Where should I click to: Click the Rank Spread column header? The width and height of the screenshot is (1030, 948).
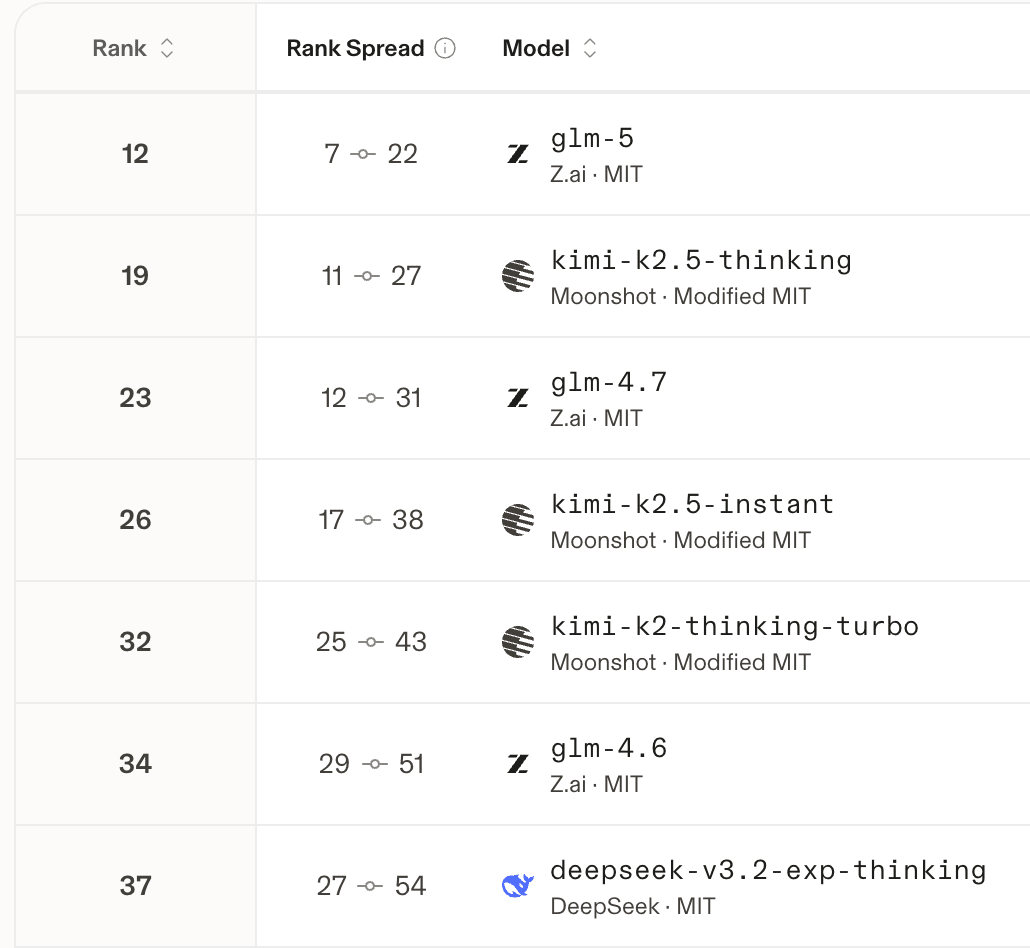point(355,48)
